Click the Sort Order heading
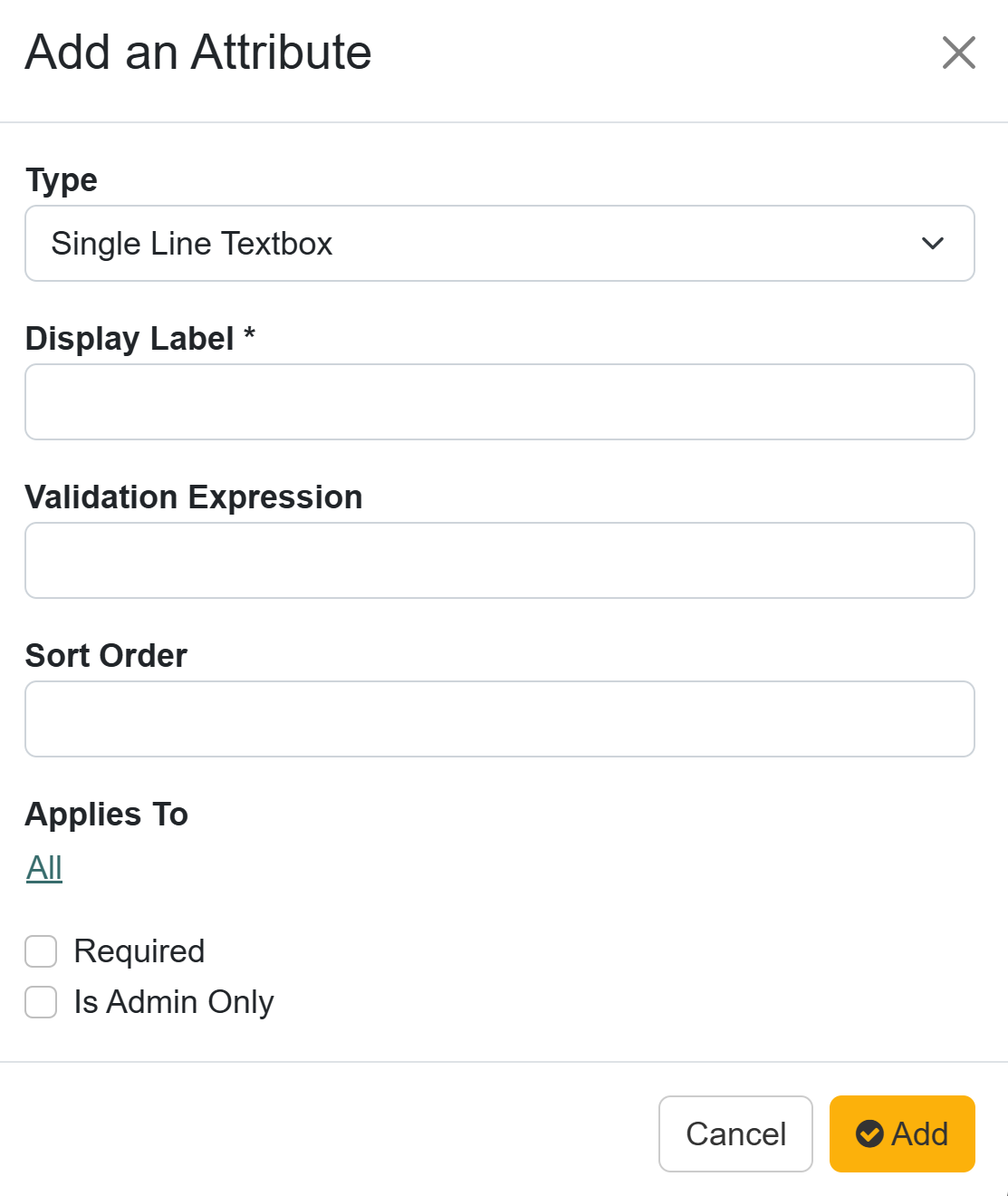 tap(106, 656)
